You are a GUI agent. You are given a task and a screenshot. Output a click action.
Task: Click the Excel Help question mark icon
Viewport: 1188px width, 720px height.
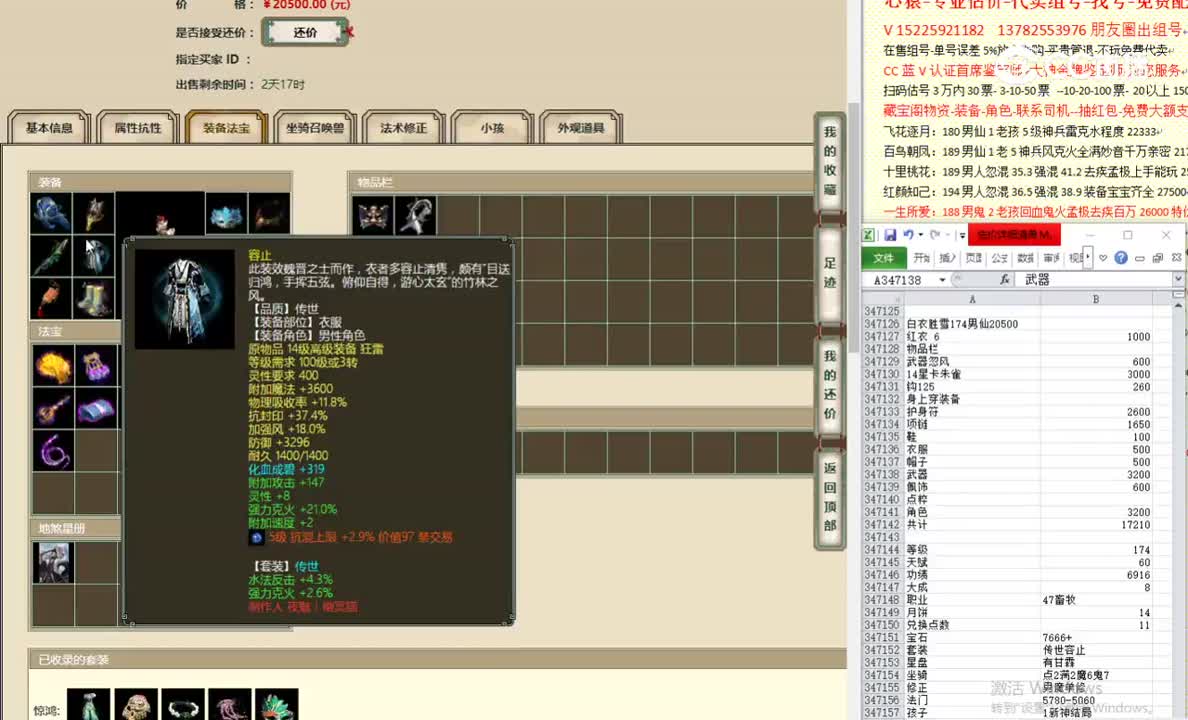[x=1121, y=259]
